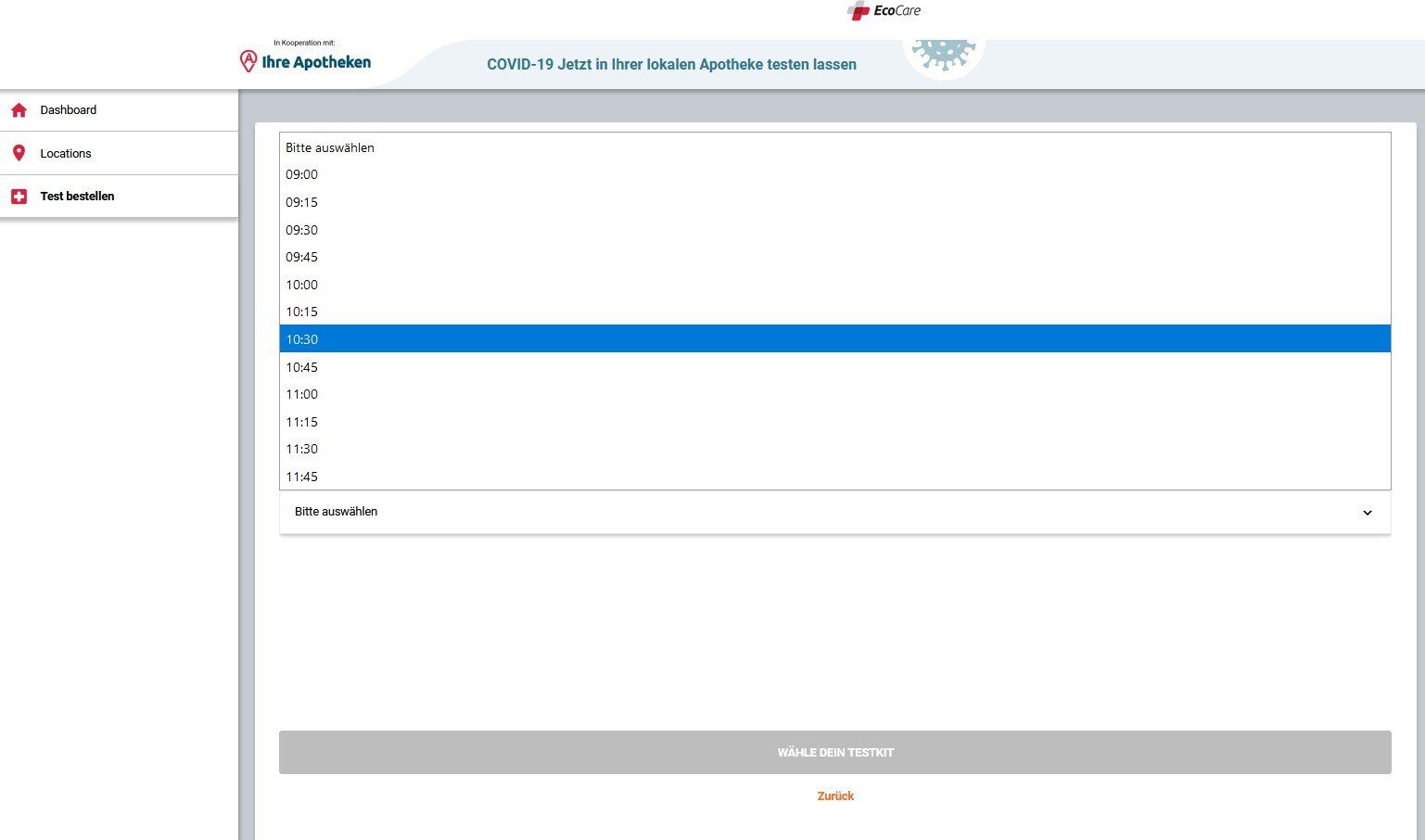Open Test bestellen in sidebar
The height and width of the screenshot is (840, 1425).
coord(77,197)
